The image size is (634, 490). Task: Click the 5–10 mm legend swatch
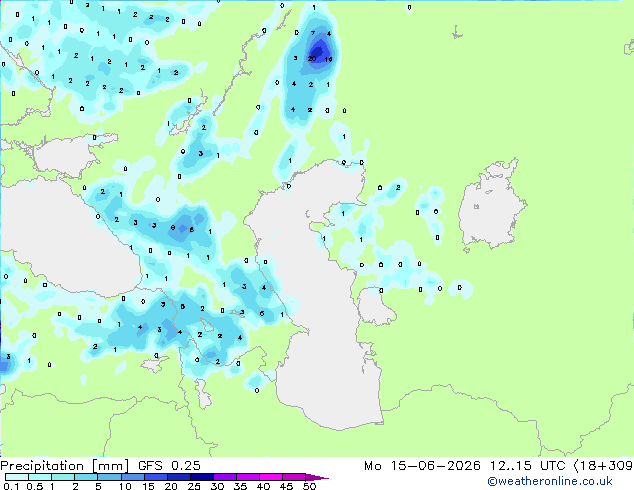[x=109, y=477]
